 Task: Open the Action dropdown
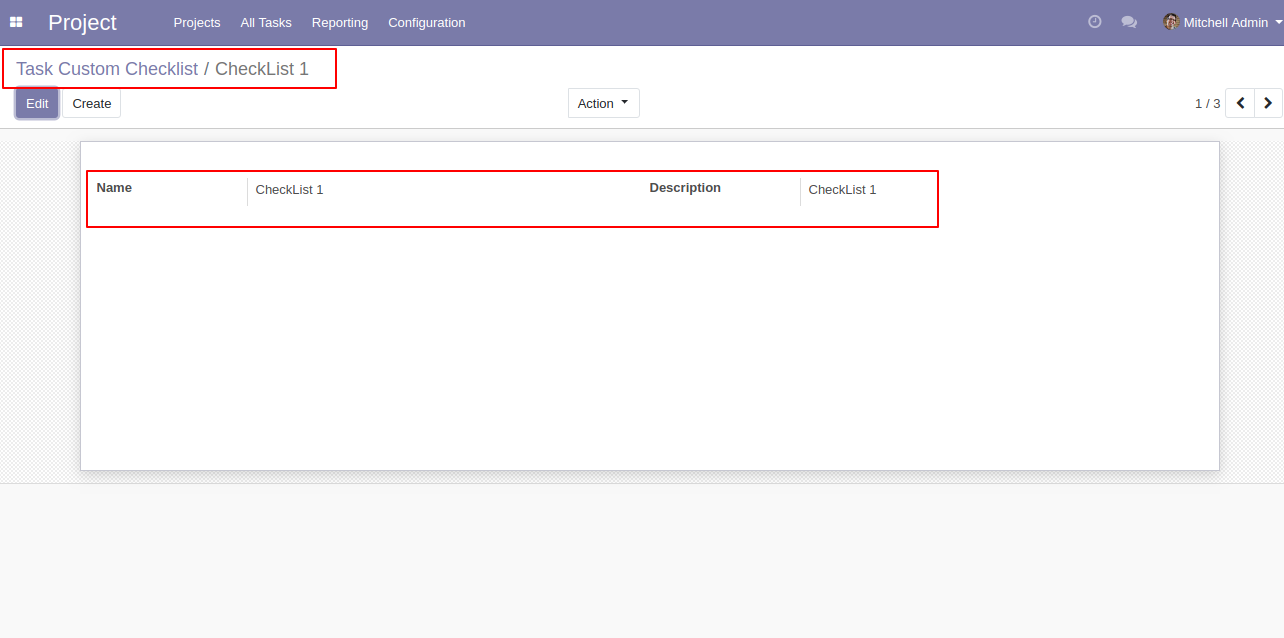pyautogui.click(x=604, y=103)
